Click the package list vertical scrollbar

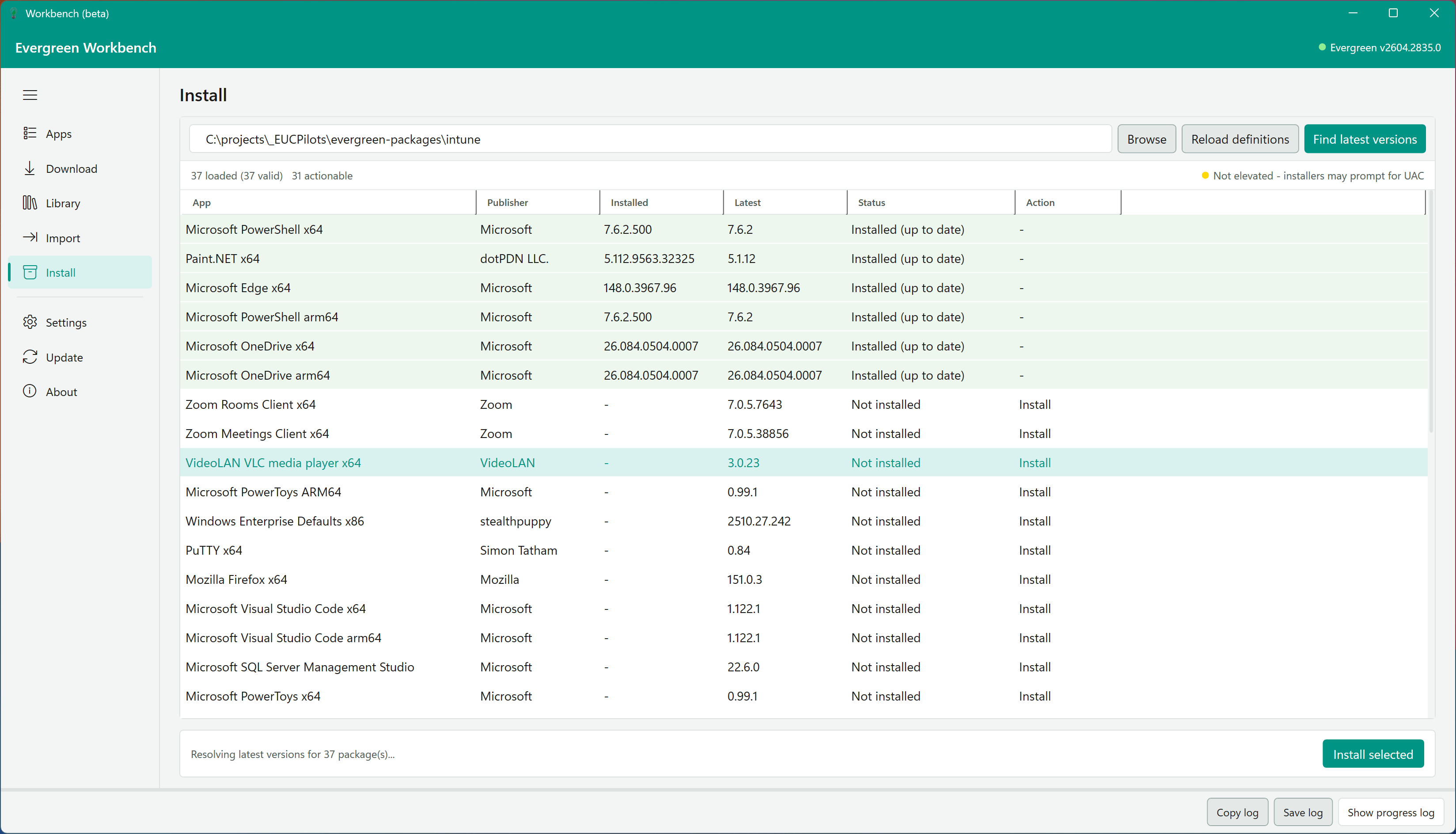(x=1431, y=312)
